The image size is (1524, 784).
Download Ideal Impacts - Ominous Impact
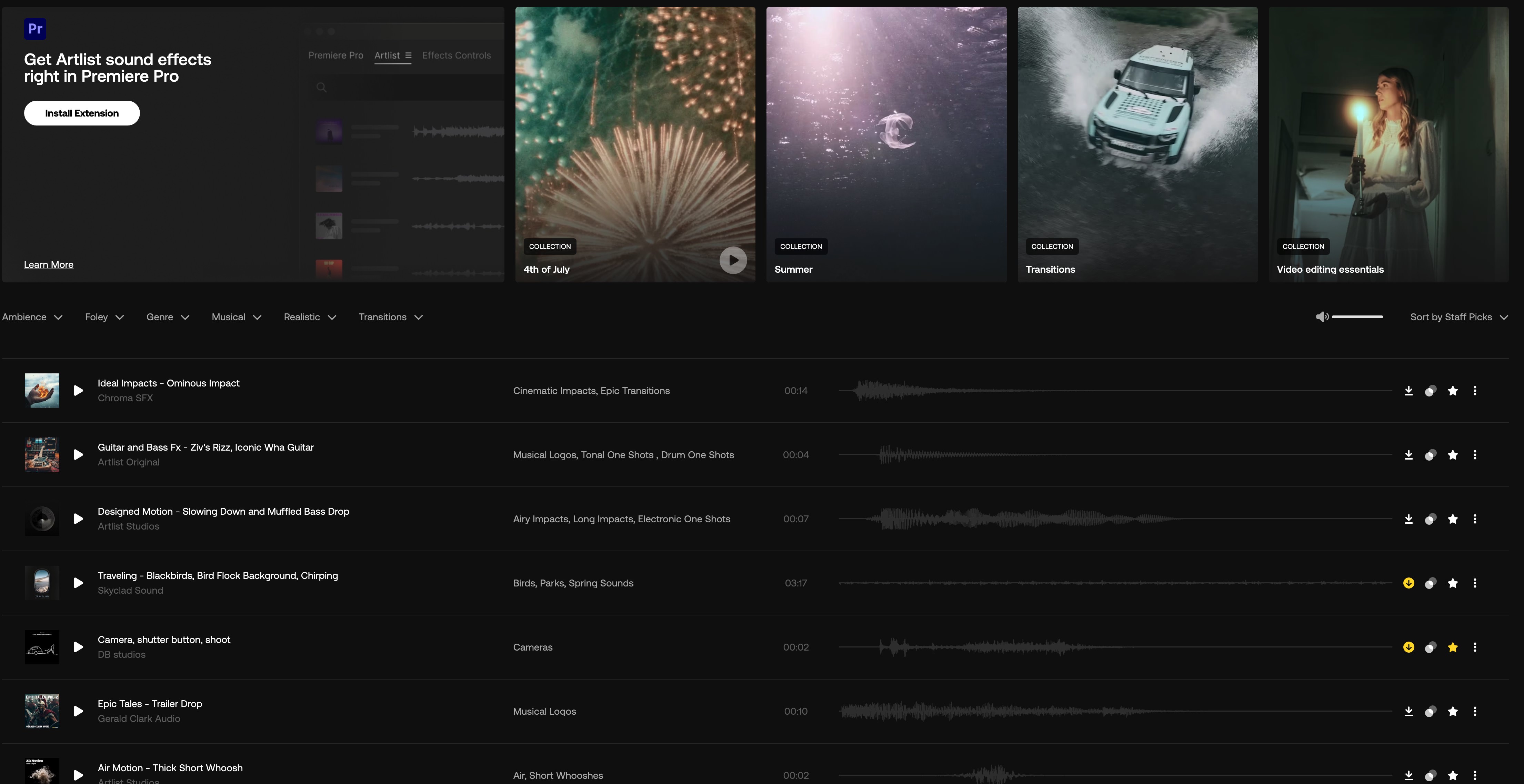pos(1408,391)
